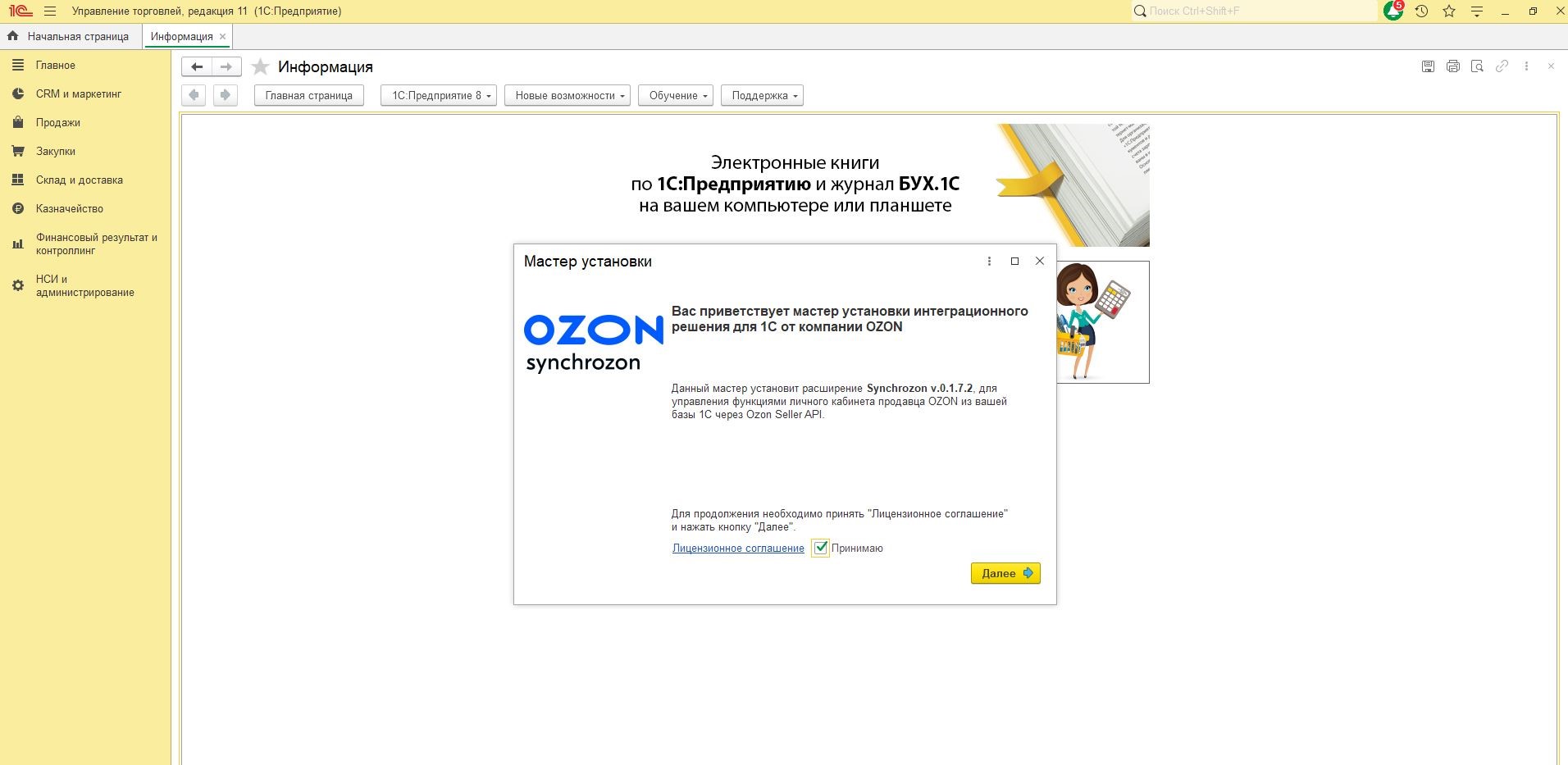Focus the Поиск Ctrl+Shift+F search field
The width and height of the screenshot is (1568, 765).
click(x=1255, y=11)
